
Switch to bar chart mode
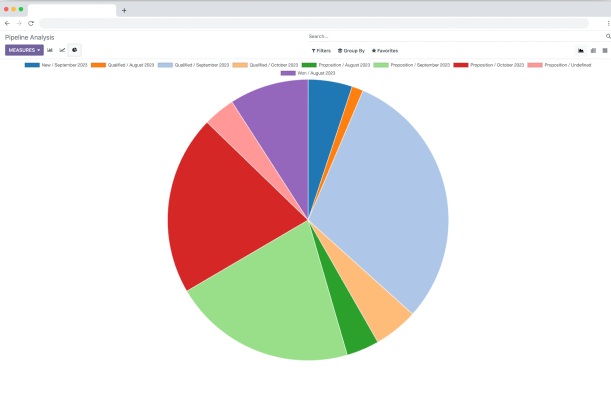point(50,49)
